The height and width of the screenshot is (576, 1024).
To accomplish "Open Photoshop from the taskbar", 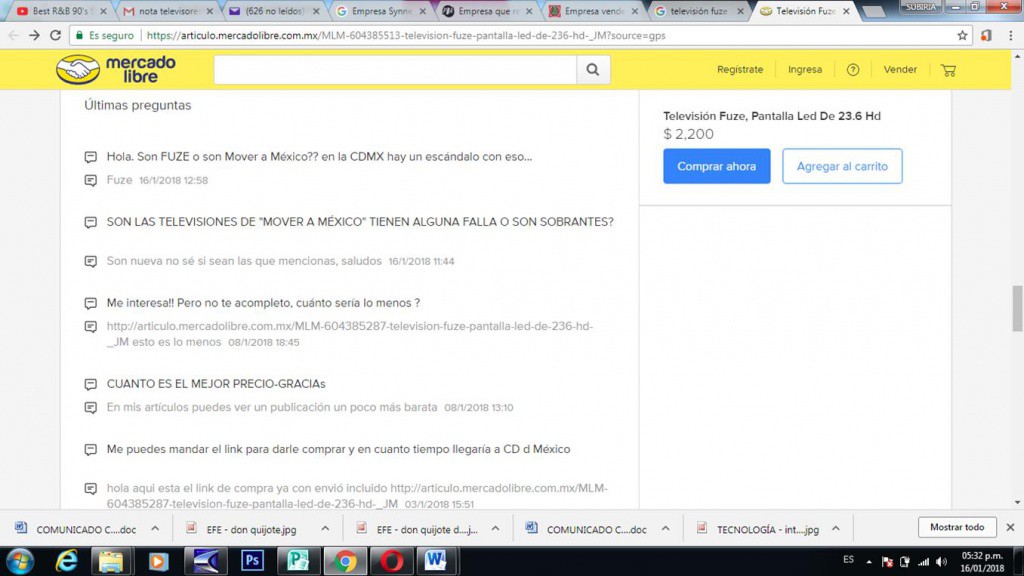I will click(252, 561).
